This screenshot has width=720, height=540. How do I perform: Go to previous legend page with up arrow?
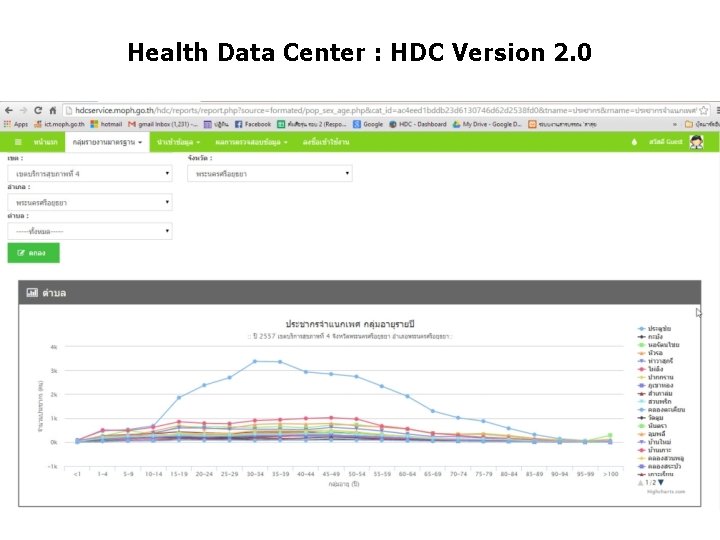(640, 482)
